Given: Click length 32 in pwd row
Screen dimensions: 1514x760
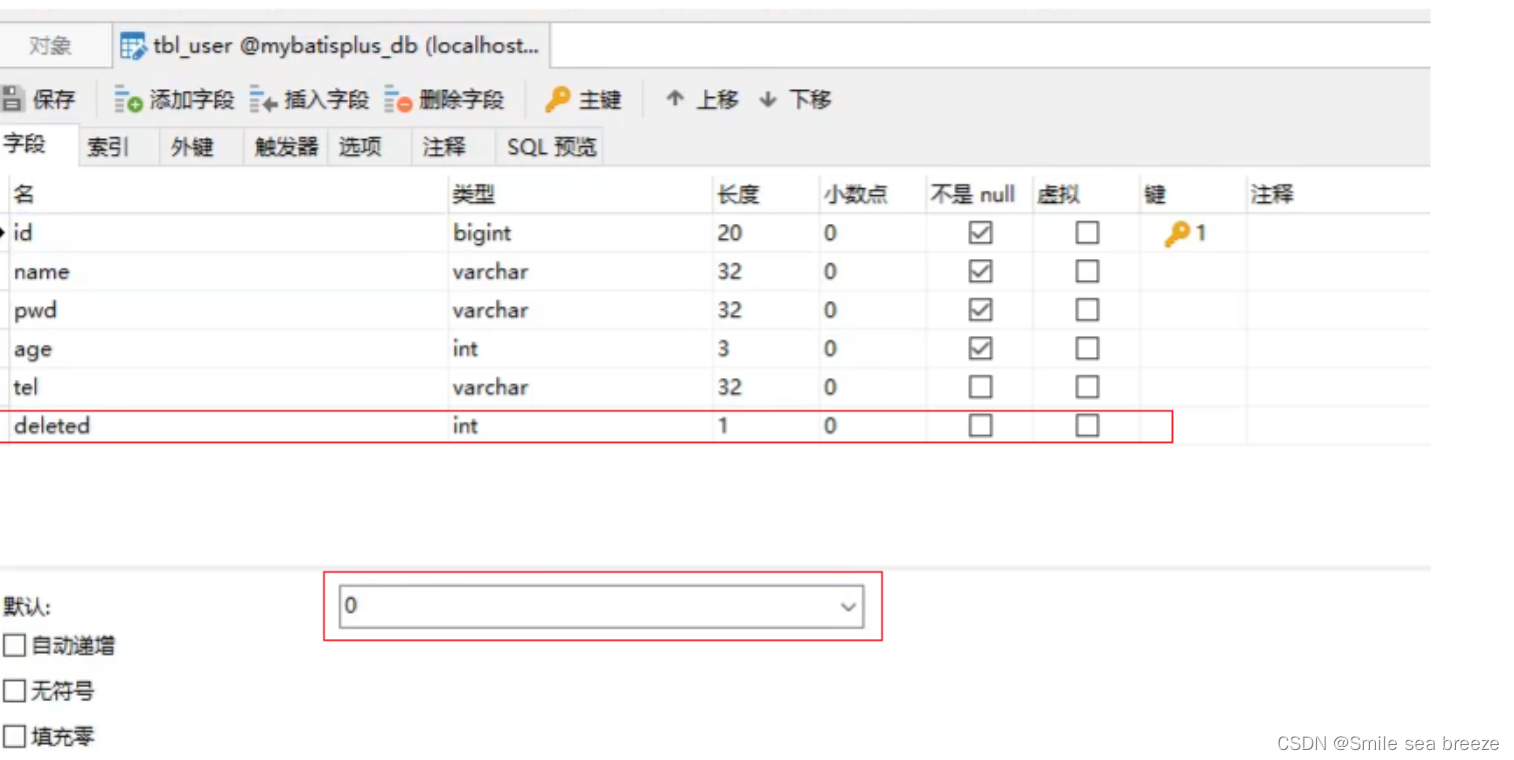Looking at the screenshot, I should 765,310.
